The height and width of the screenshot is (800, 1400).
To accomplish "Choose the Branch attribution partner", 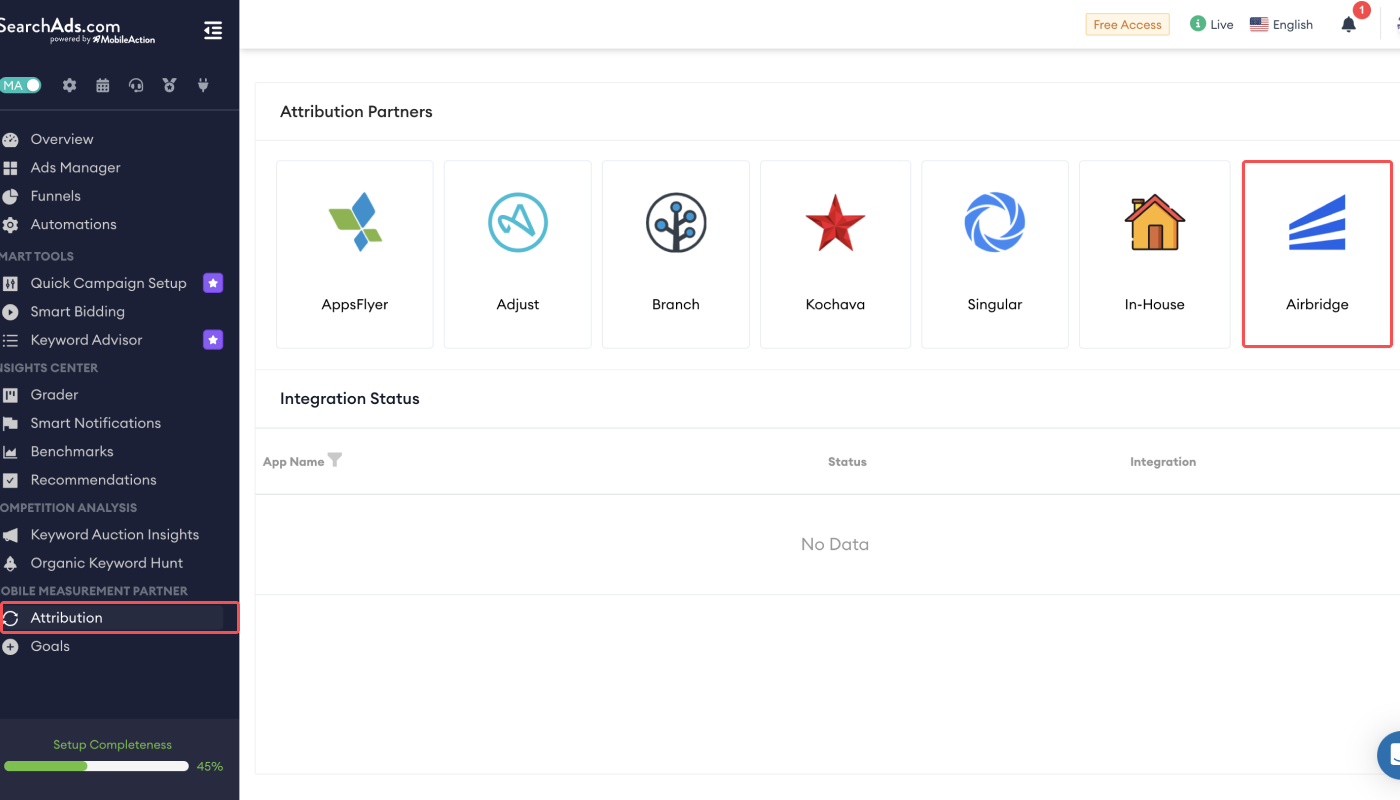I will click(676, 255).
